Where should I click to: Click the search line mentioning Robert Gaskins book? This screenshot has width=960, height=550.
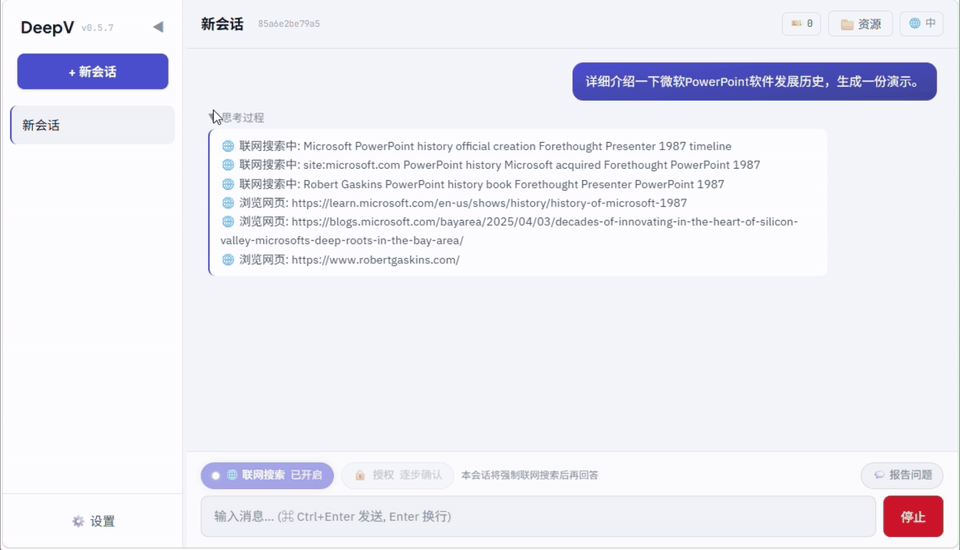pyautogui.click(x=473, y=184)
